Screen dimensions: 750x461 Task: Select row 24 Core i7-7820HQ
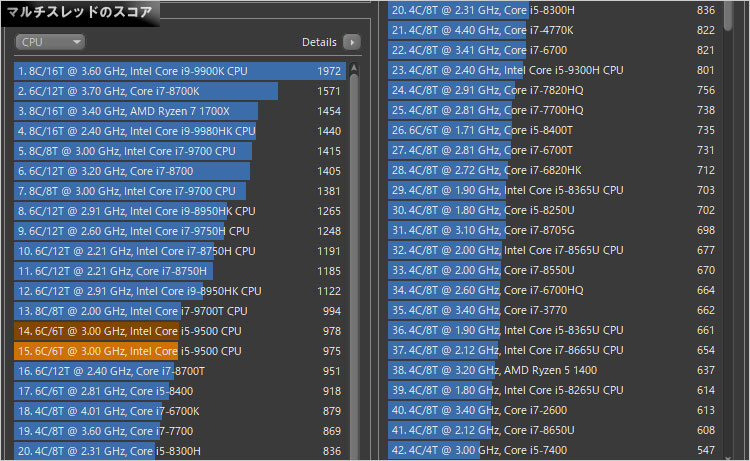click(554, 90)
